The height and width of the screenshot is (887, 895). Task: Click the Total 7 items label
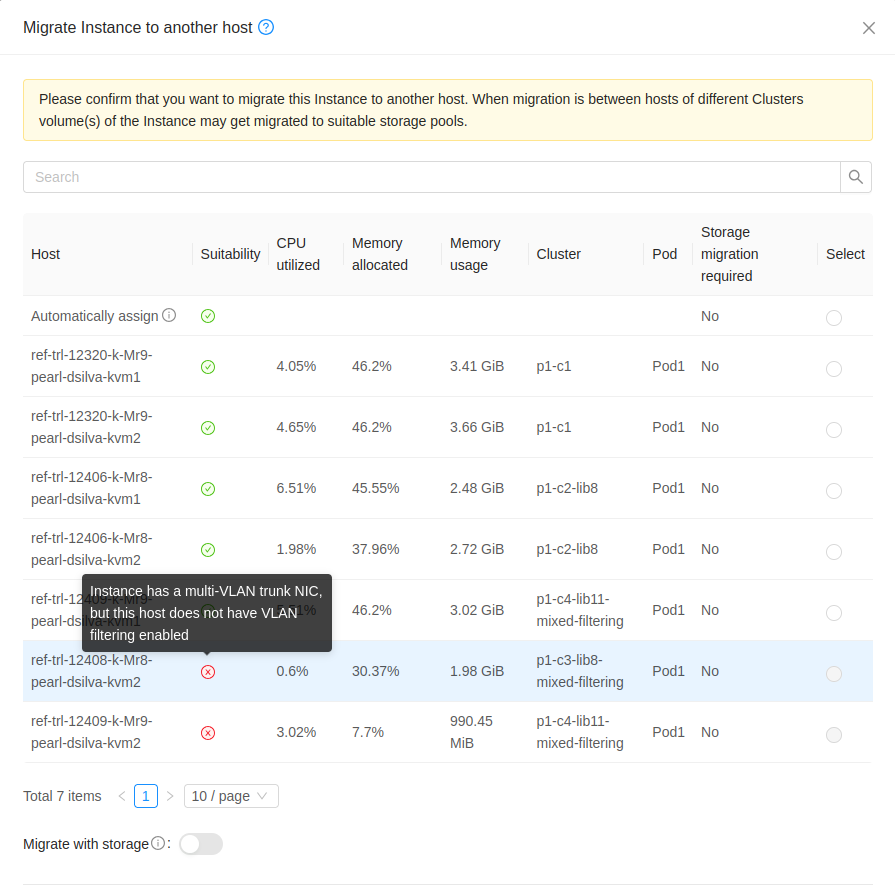click(x=62, y=796)
